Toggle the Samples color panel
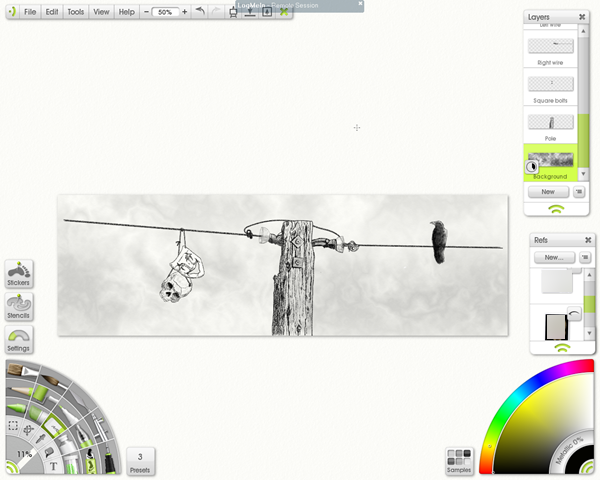 [459, 461]
